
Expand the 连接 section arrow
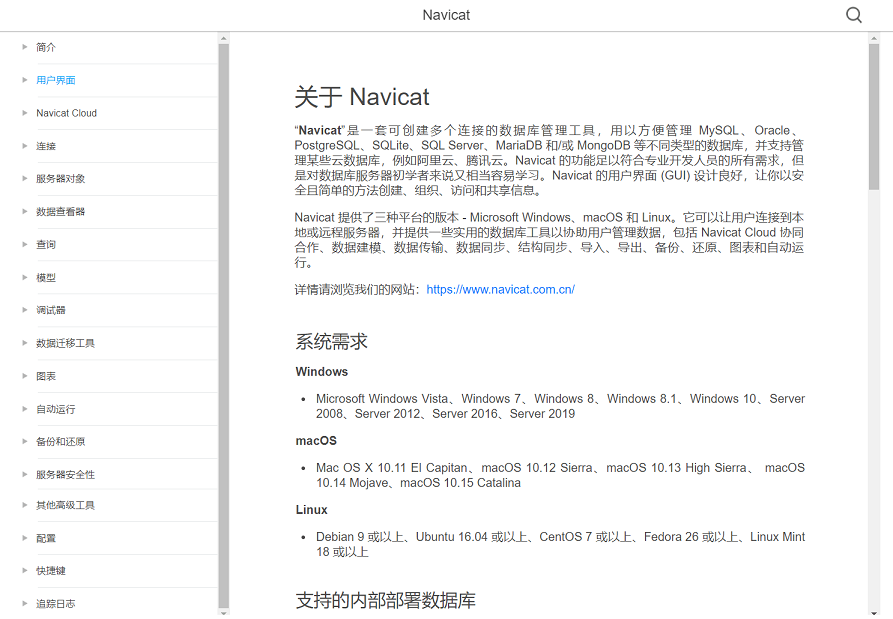pyautogui.click(x=24, y=146)
